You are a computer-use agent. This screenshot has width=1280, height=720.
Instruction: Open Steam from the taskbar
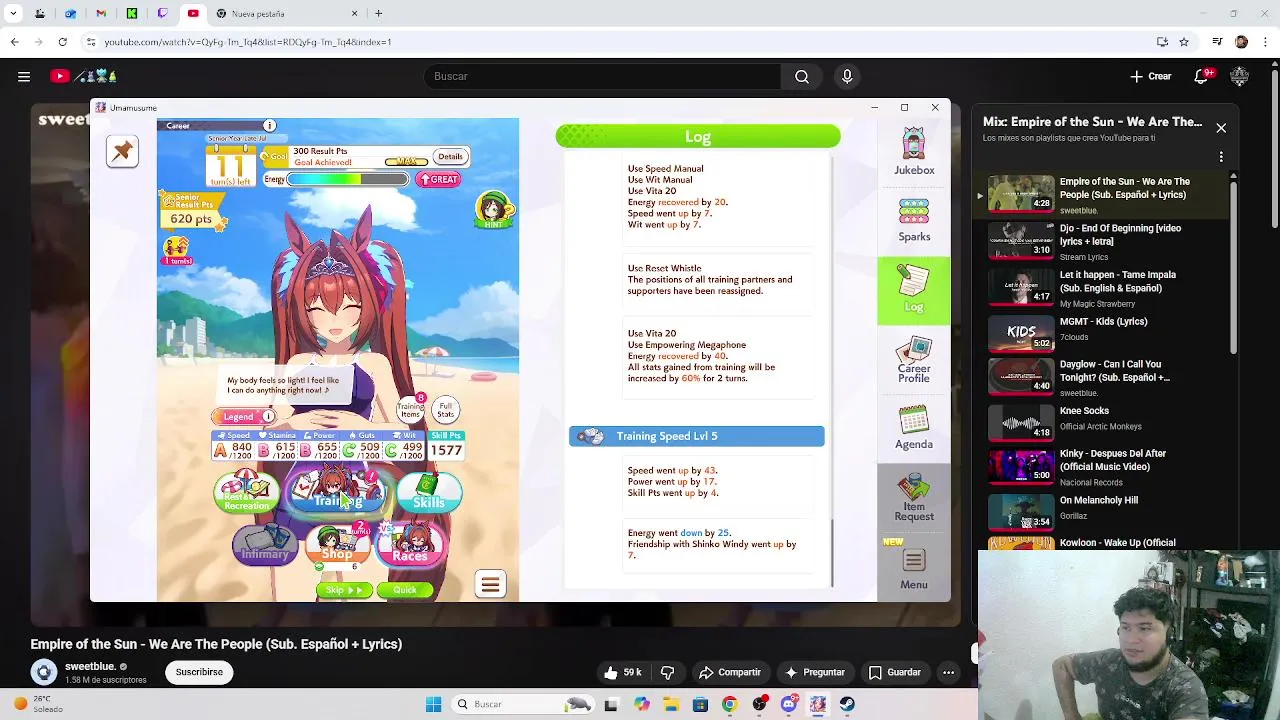847,704
